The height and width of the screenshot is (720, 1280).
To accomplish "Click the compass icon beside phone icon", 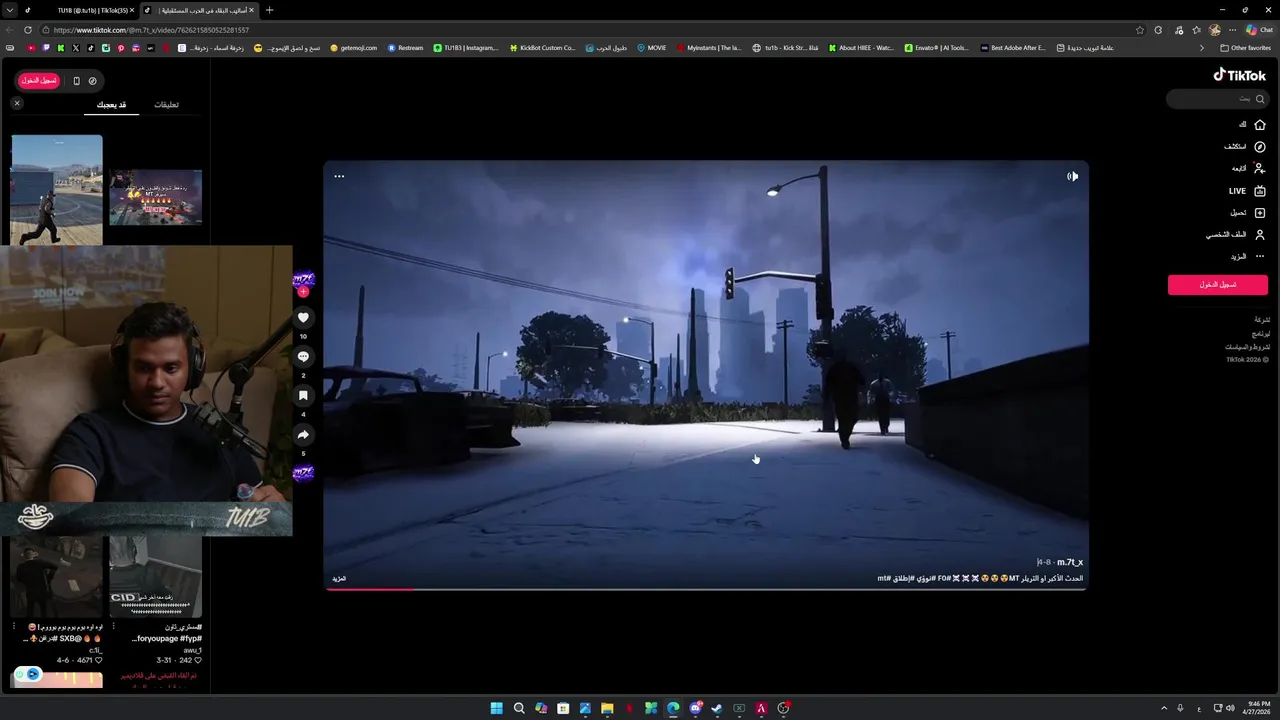I will 93,81.
